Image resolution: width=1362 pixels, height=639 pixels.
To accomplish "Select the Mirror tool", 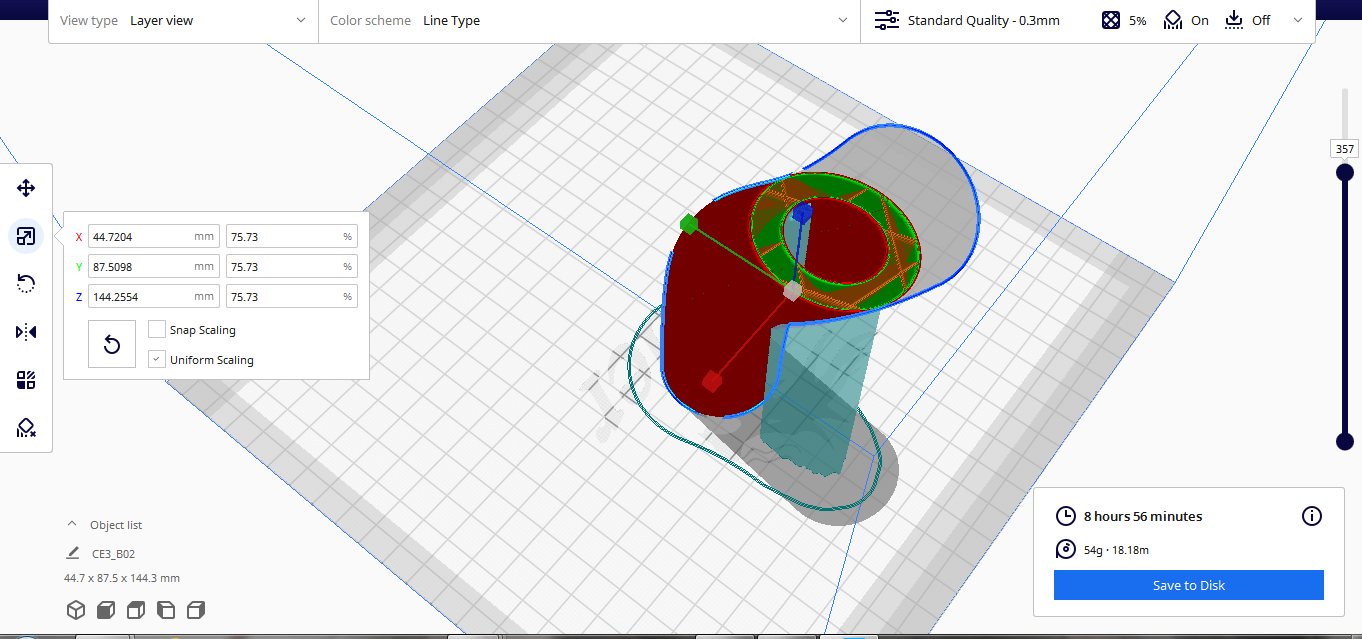I will [26, 332].
